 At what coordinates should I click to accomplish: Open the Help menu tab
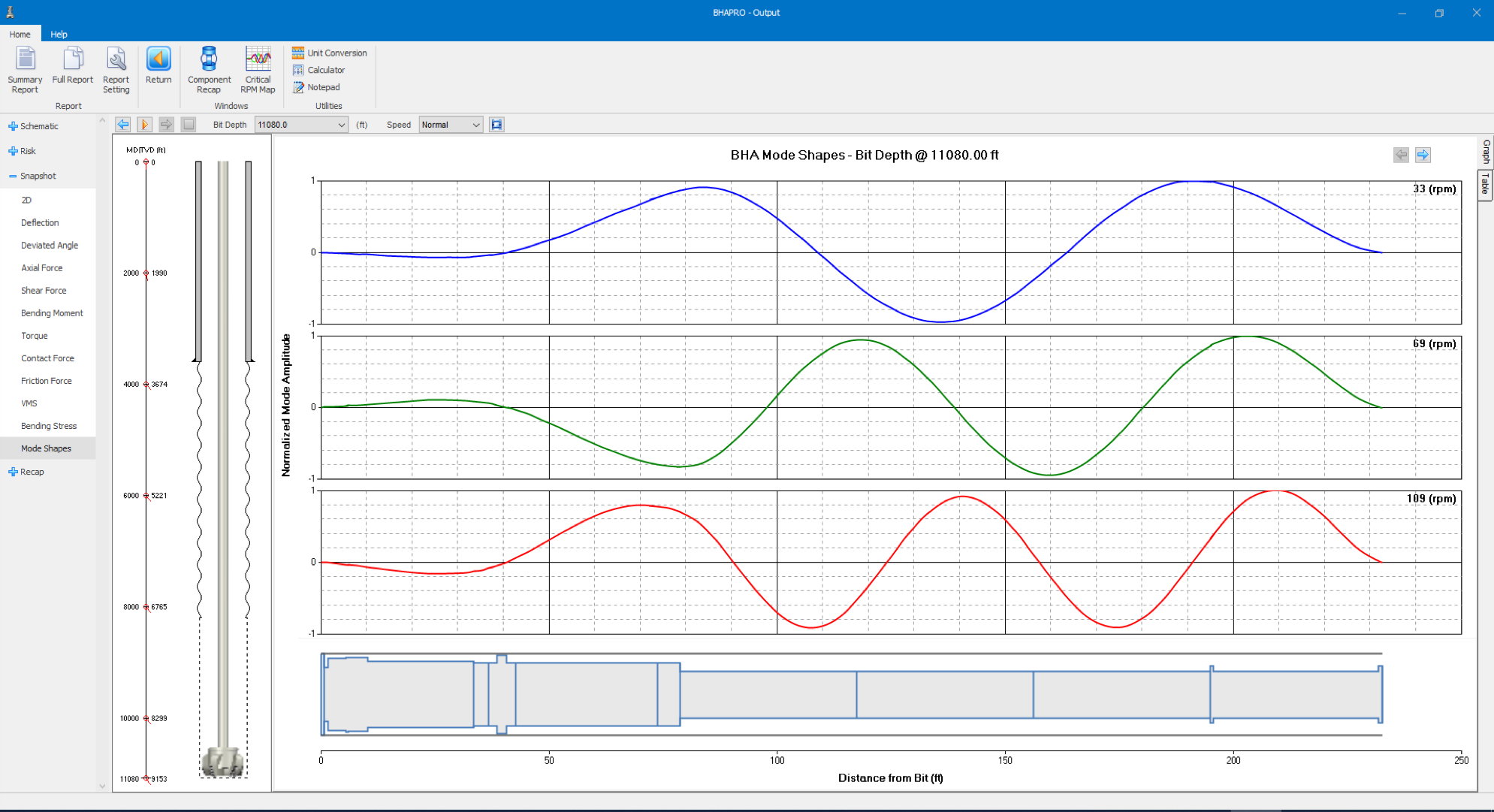pos(59,35)
